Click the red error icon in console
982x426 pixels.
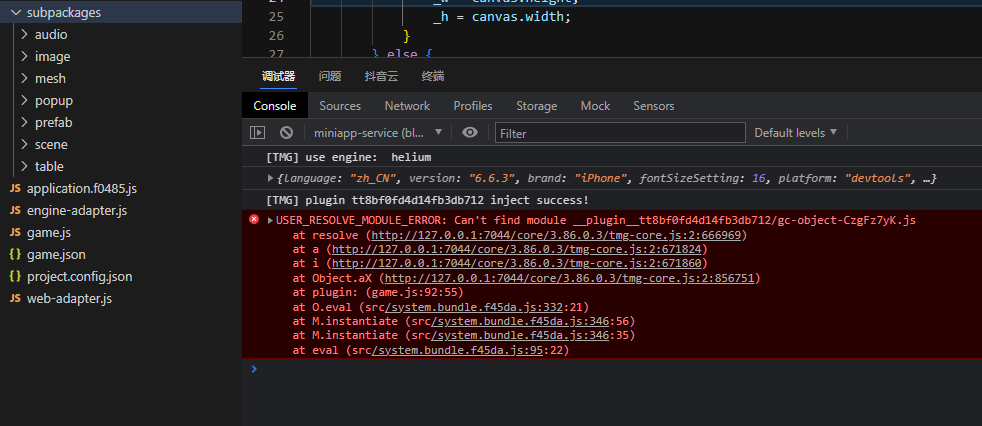(254, 220)
